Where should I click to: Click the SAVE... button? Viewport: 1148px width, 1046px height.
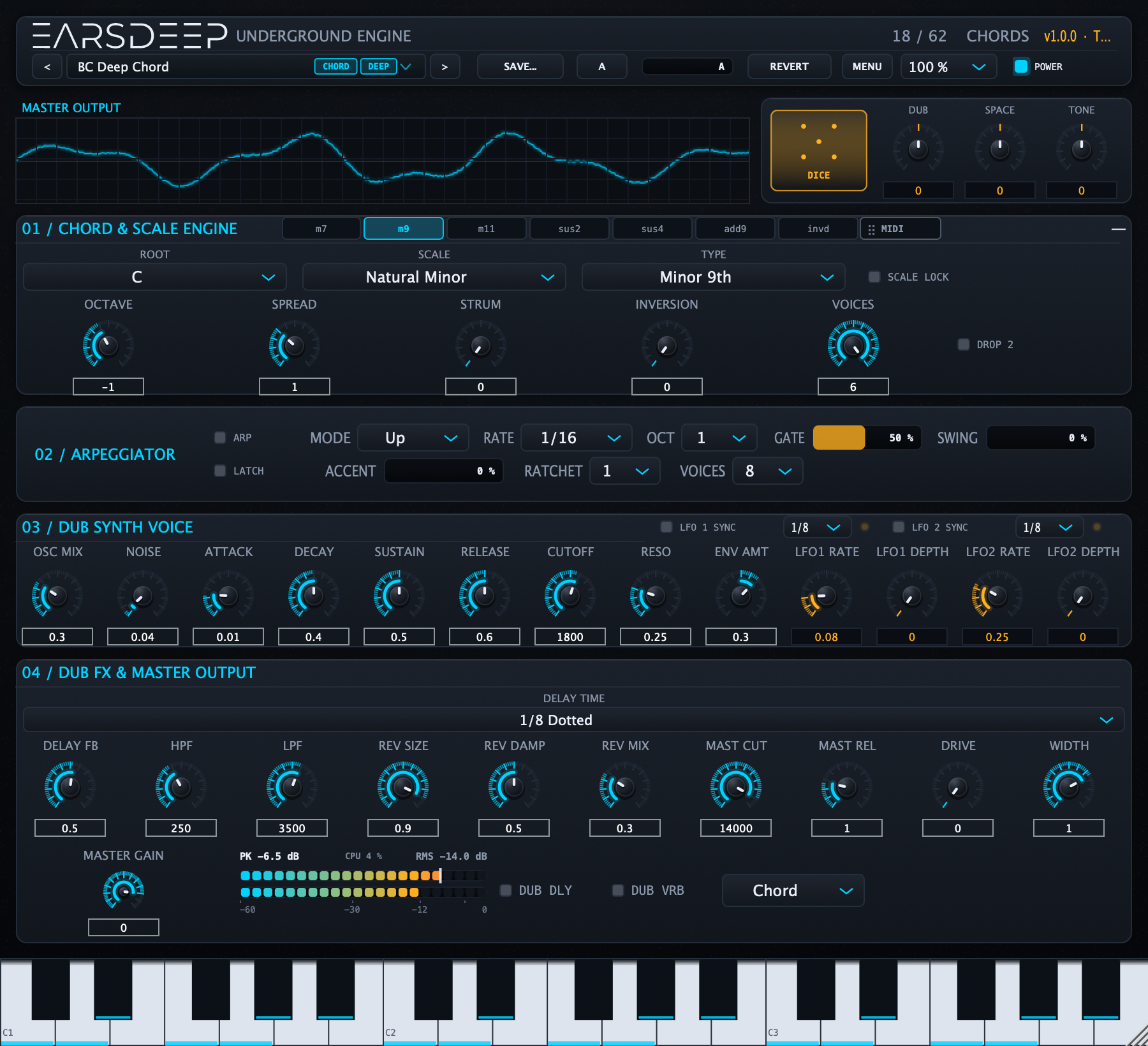pos(520,66)
